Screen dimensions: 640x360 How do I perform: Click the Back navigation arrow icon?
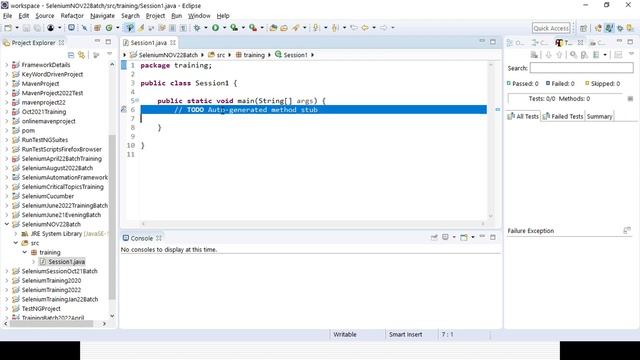click(365, 28)
